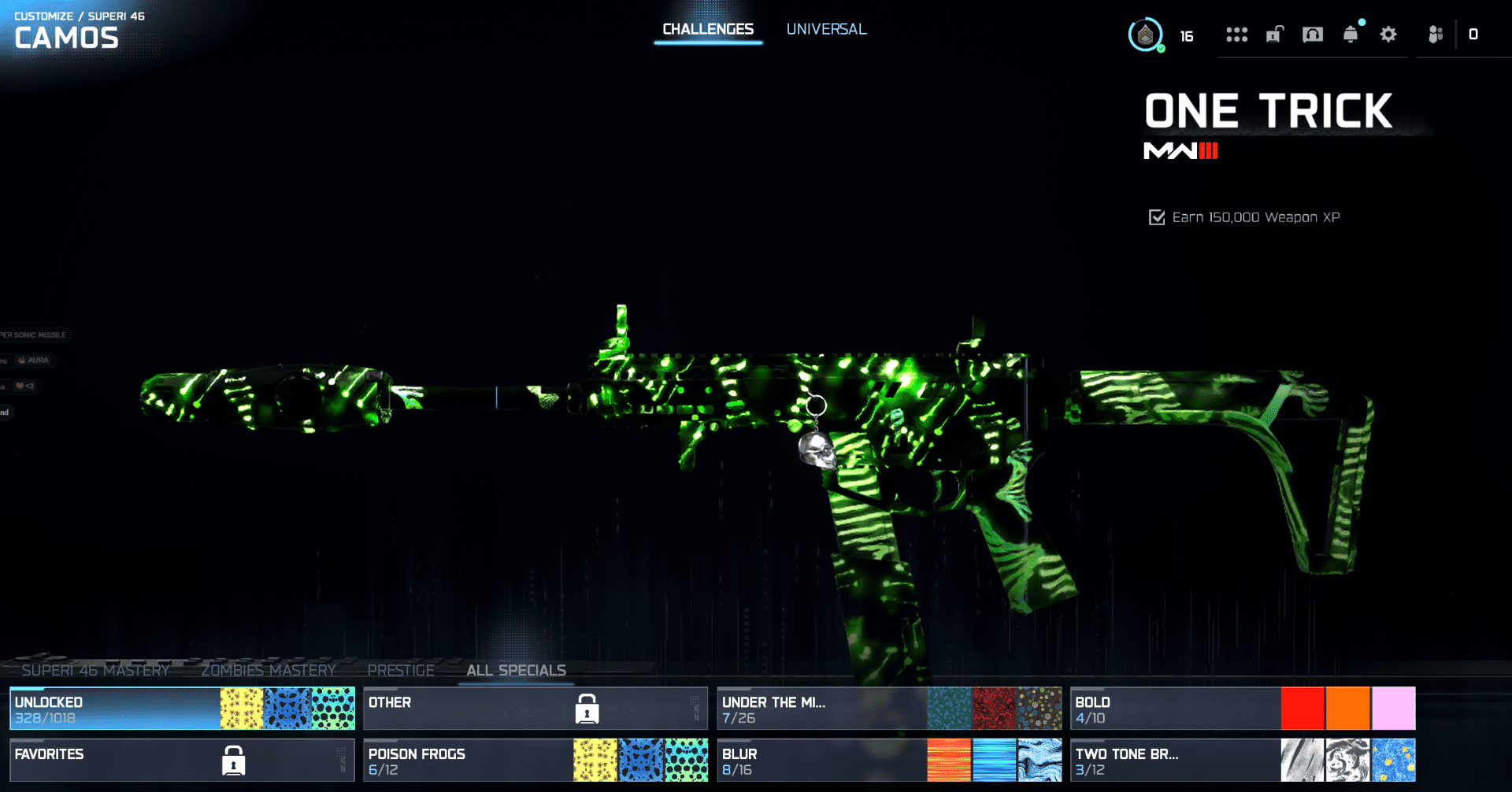The image size is (1512, 792).
Task: Open the social party members icon
Action: pyautogui.click(x=1436, y=35)
